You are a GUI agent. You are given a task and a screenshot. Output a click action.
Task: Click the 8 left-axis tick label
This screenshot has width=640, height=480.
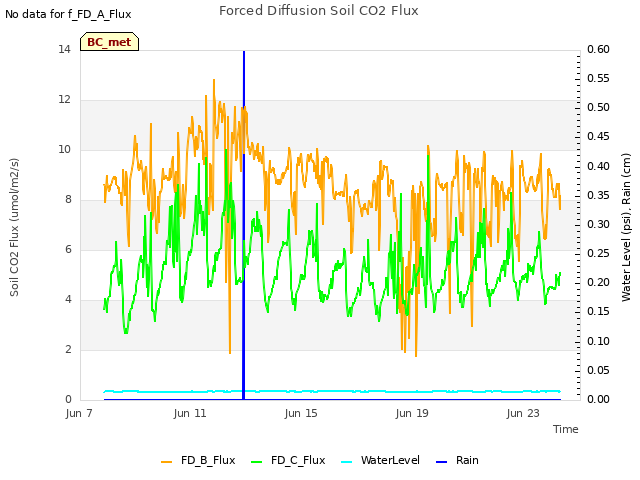(x=68, y=200)
